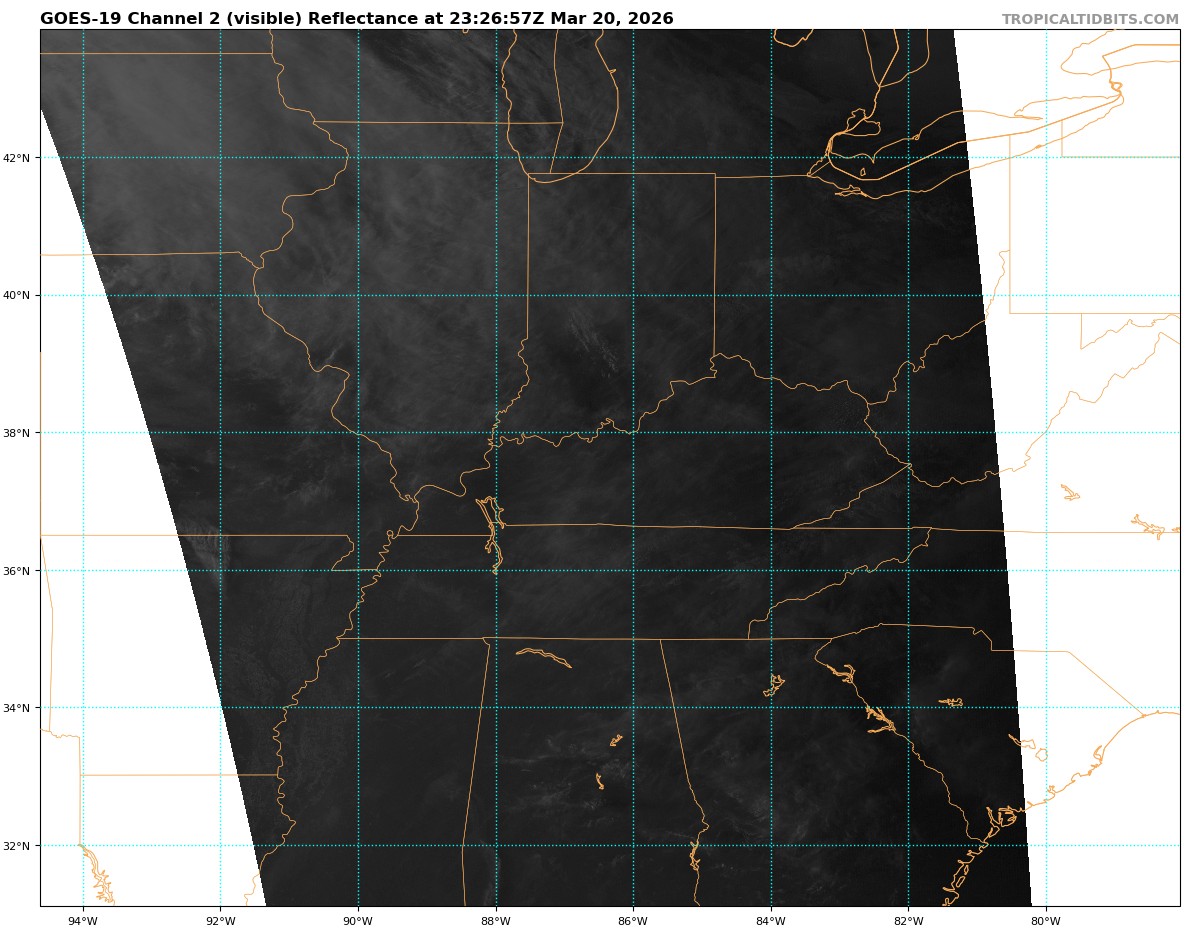The height and width of the screenshot is (929, 1200).
Task: Click the 92°W longitude label
Action: click(x=220, y=920)
